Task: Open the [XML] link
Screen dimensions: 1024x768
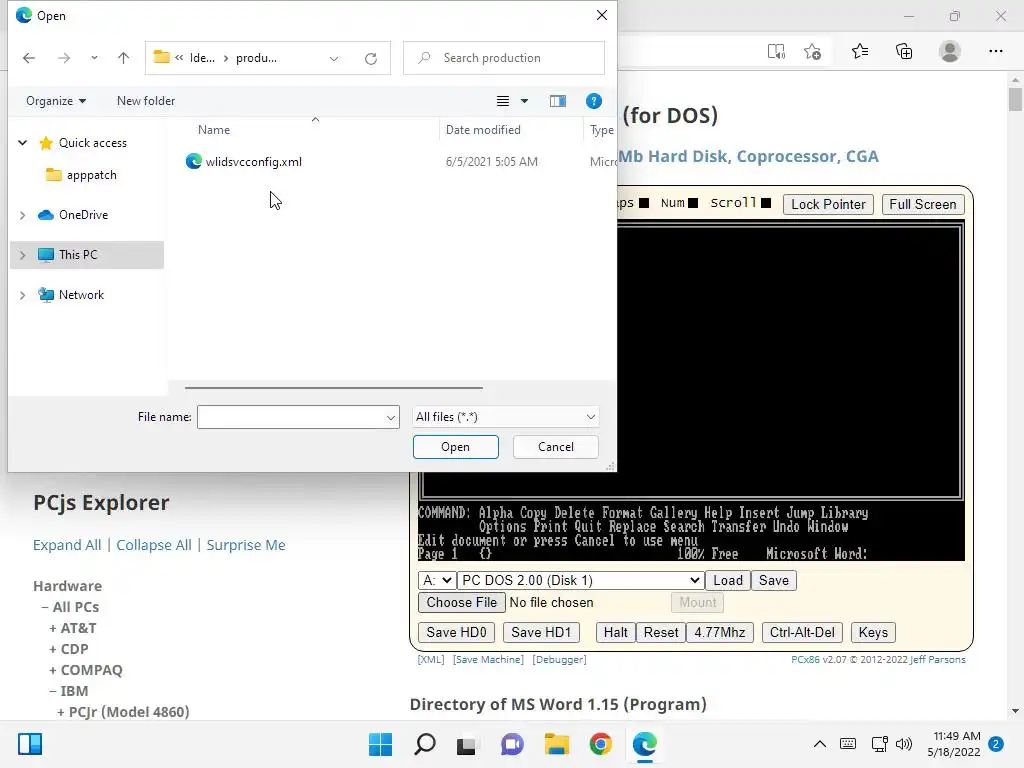Action: 430,660
